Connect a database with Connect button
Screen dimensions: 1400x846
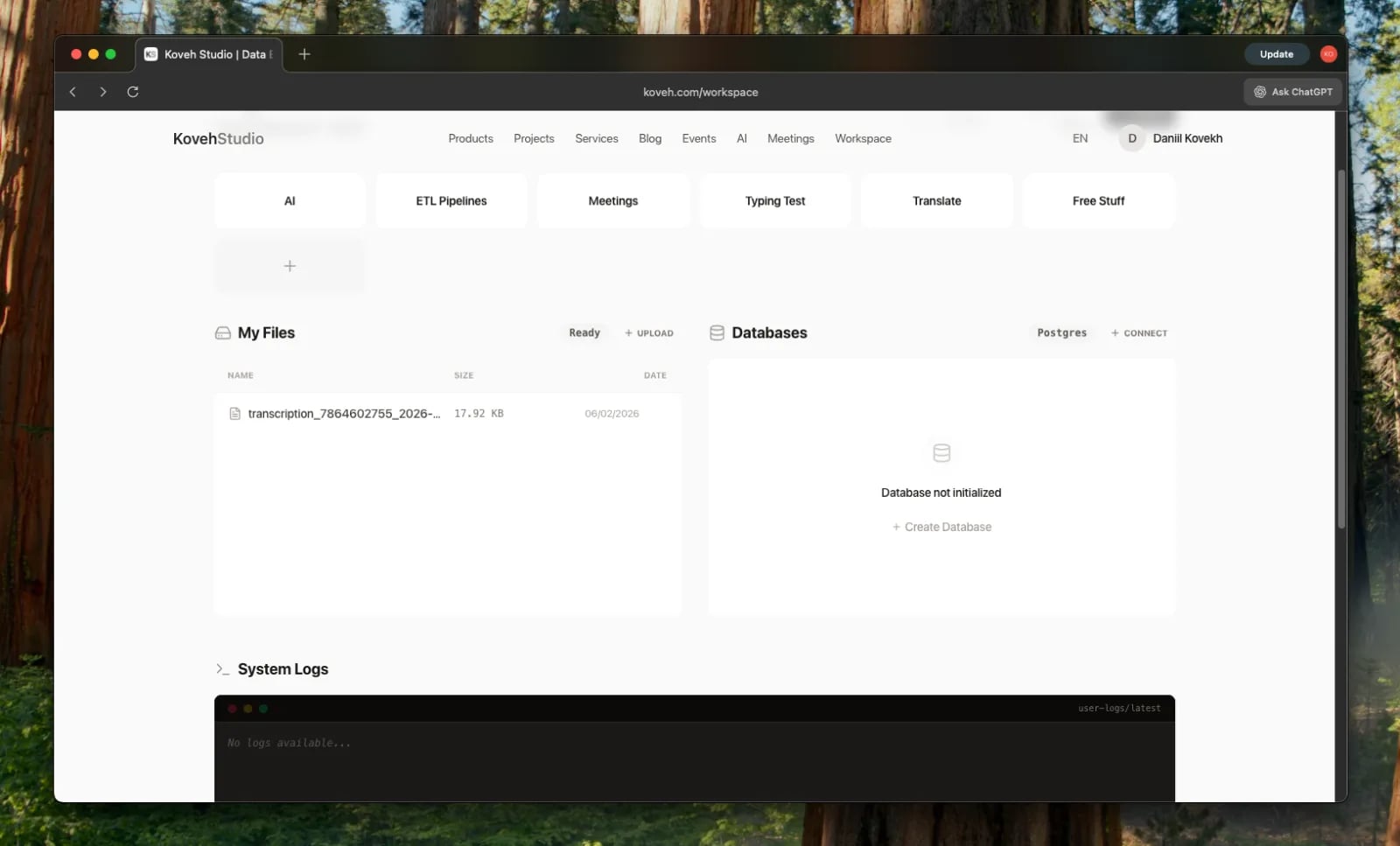[1139, 333]
